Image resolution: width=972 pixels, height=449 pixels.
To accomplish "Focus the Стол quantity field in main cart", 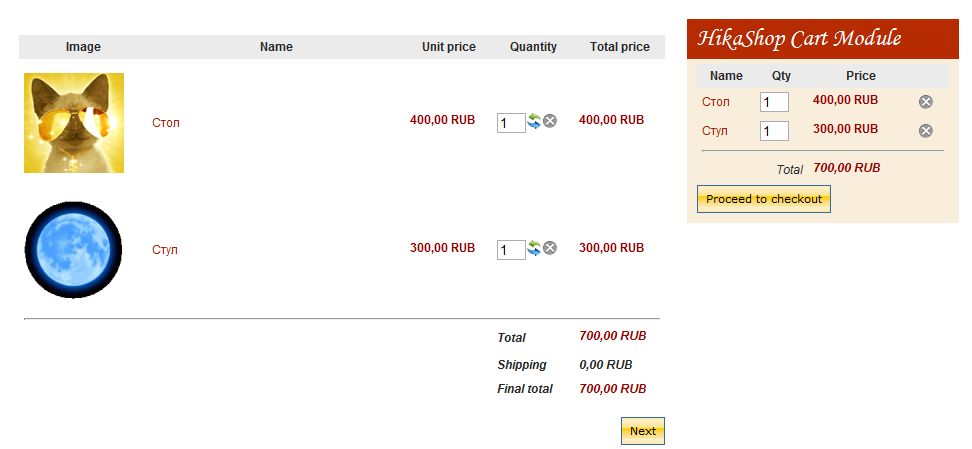I will tap(510, 123).
